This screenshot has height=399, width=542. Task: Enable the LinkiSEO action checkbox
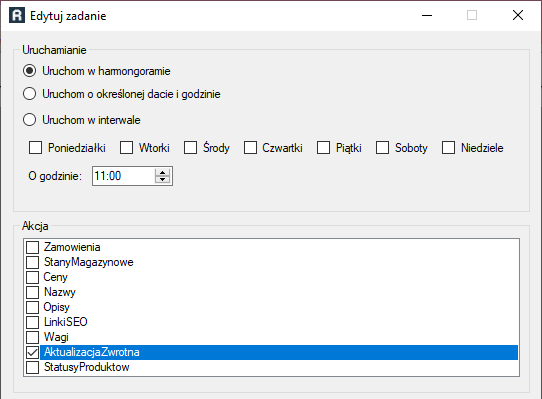(x=32, y=322)
